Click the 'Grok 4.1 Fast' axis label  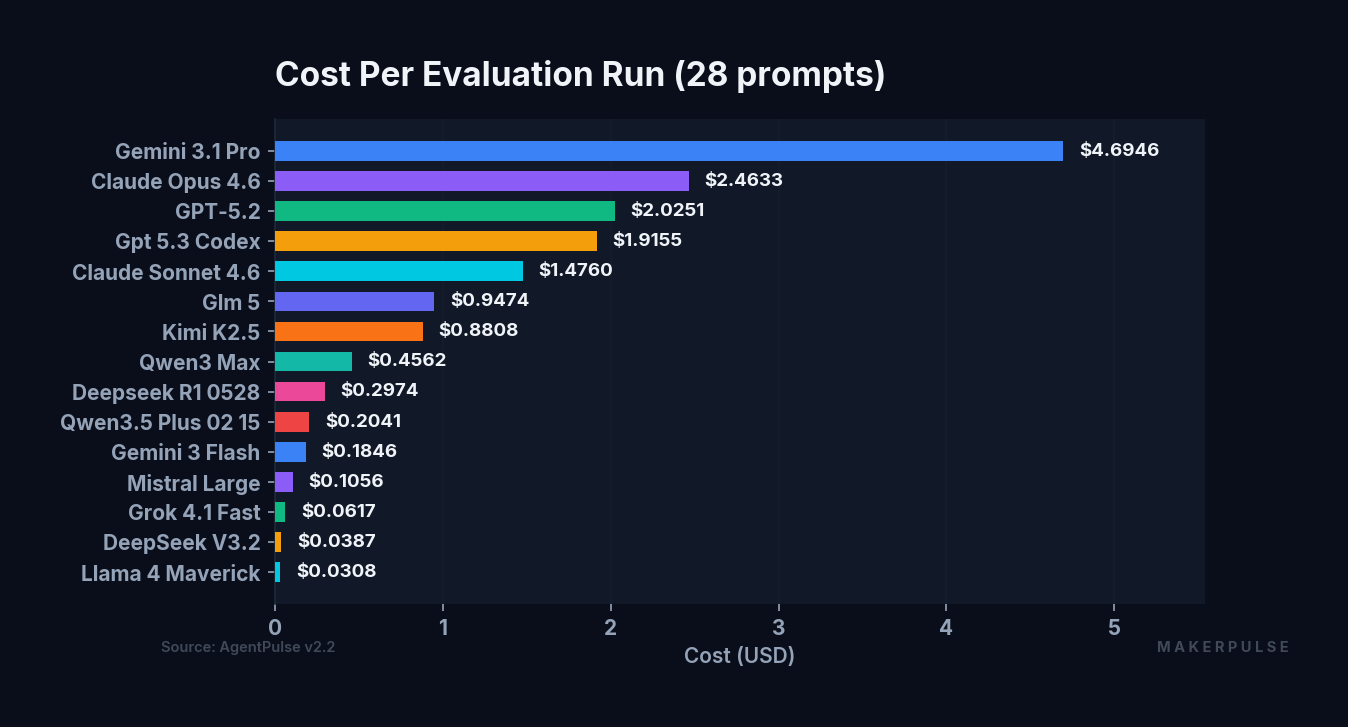coord(194,513)
